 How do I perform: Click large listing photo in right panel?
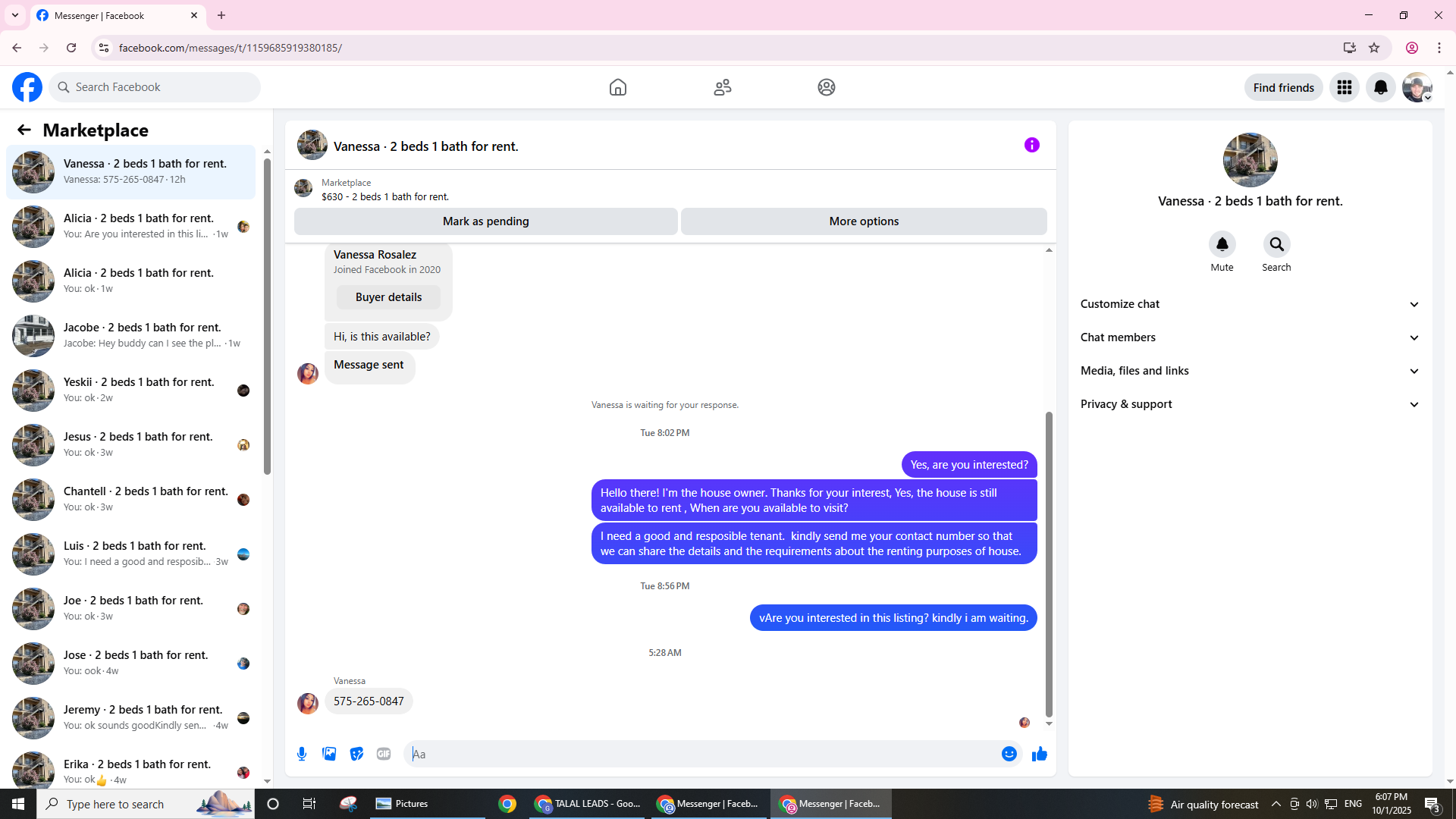pos(1250,160)
